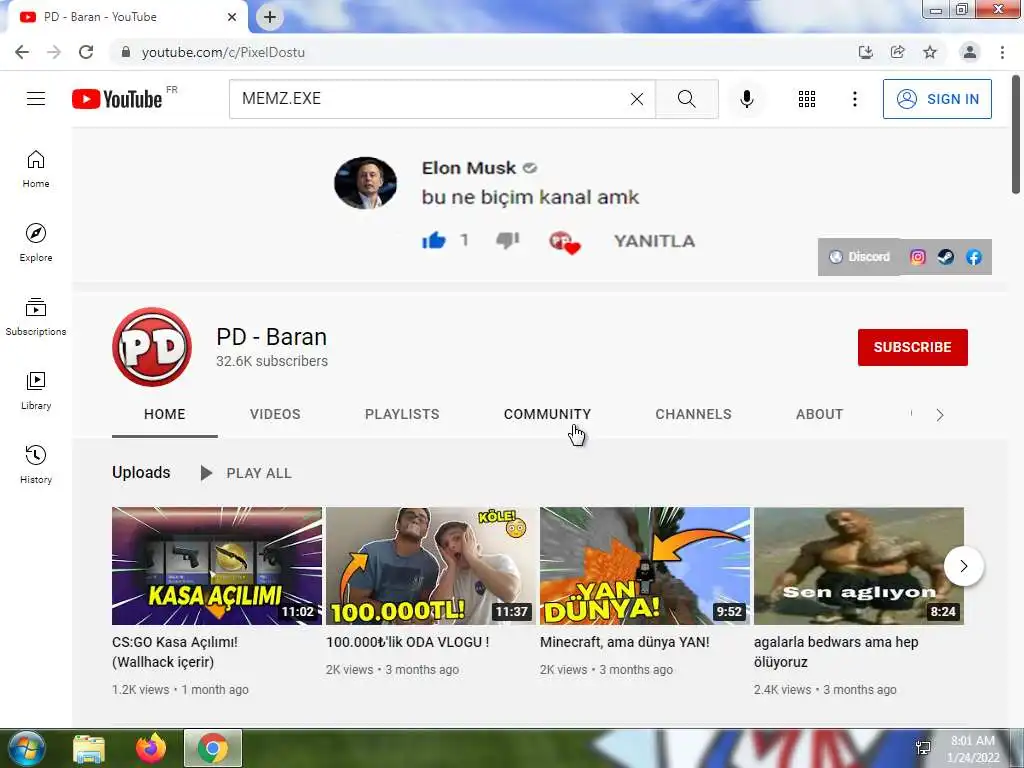Open the Windows Start menu
Image resolution: width=1024 pixels, height=768 pixels.
(x=26, y=748)
